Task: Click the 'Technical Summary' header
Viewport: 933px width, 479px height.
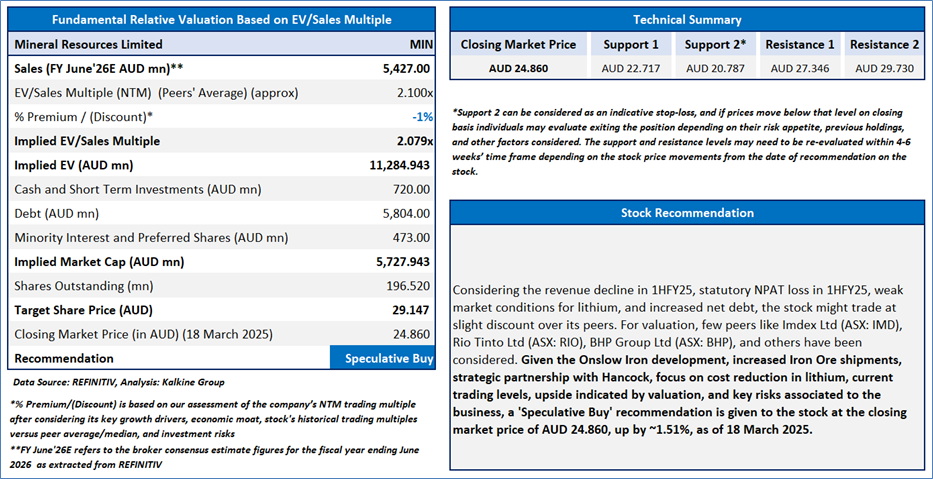Action: [687, 20]
